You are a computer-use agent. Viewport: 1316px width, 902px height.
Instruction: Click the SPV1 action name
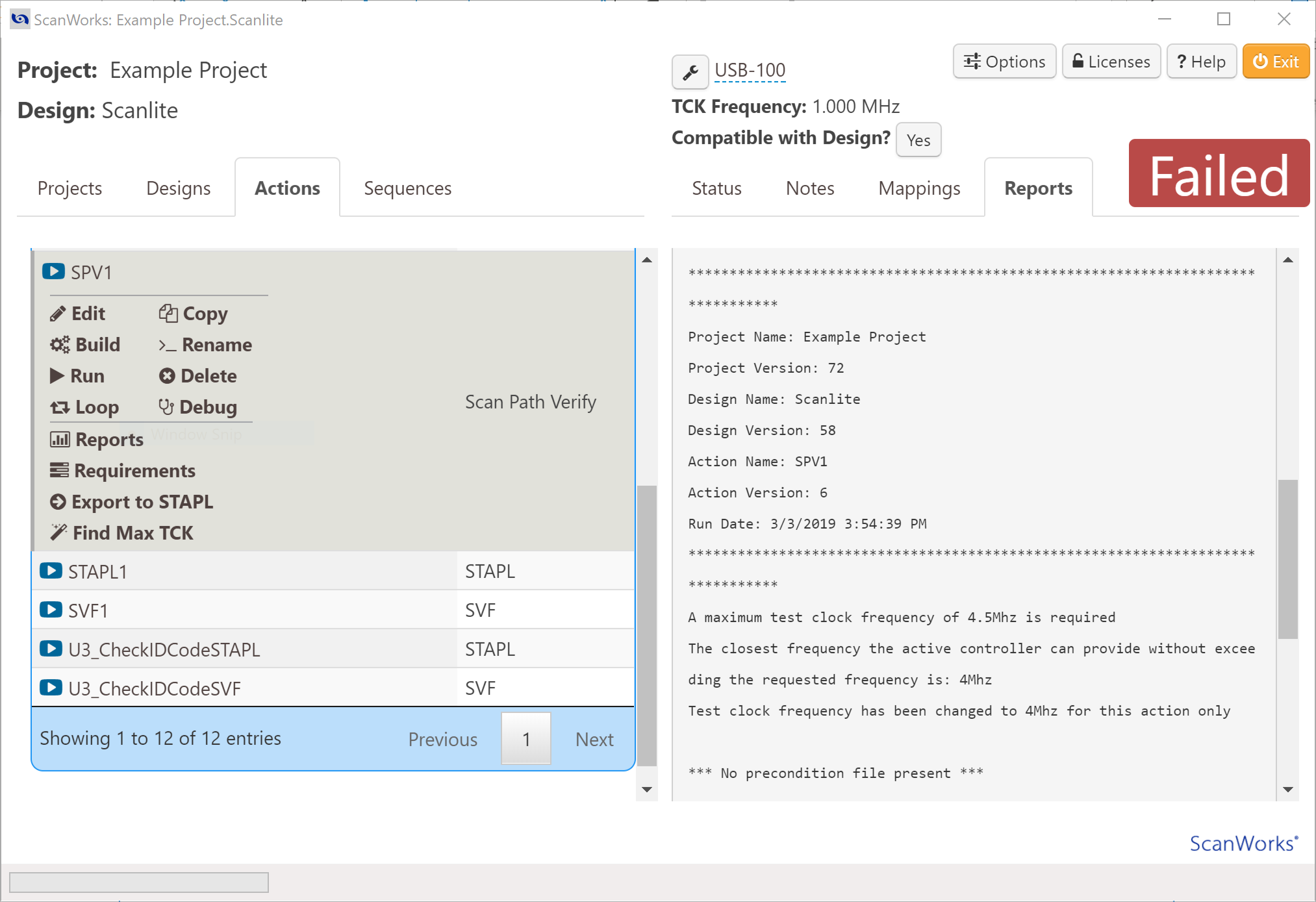coord(92,272)
